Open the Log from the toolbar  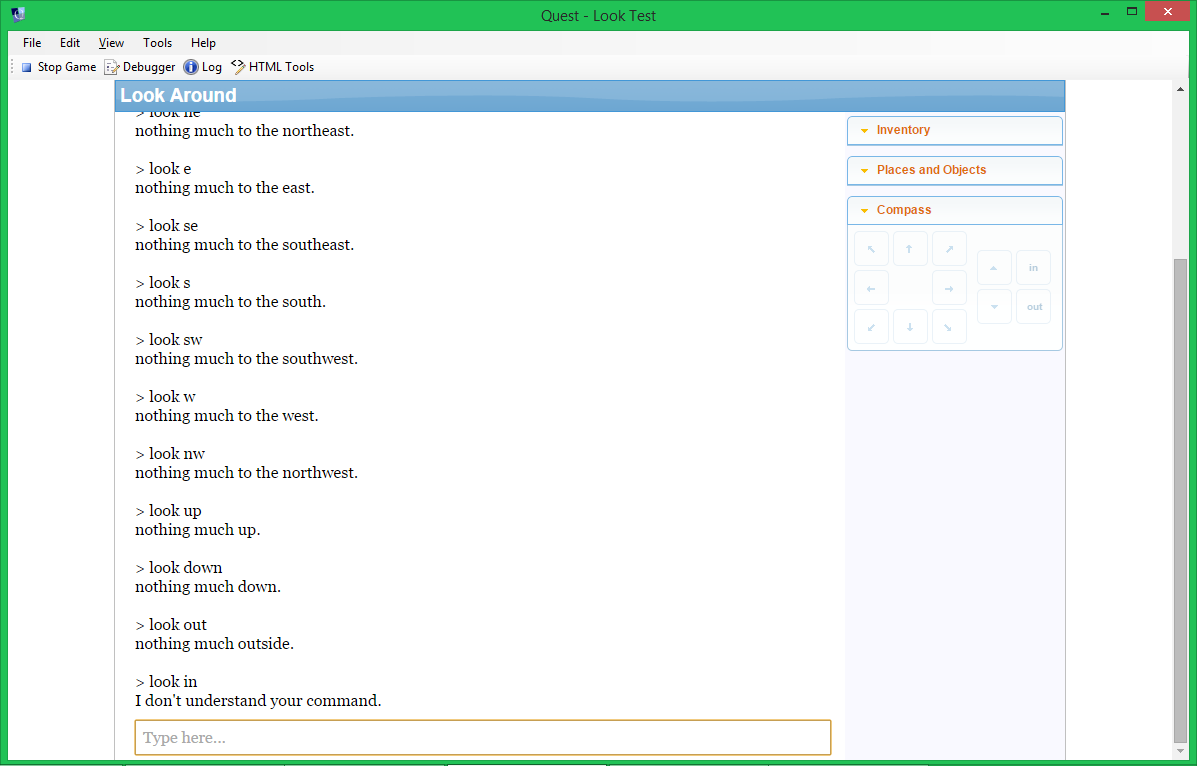click(202, 67)
